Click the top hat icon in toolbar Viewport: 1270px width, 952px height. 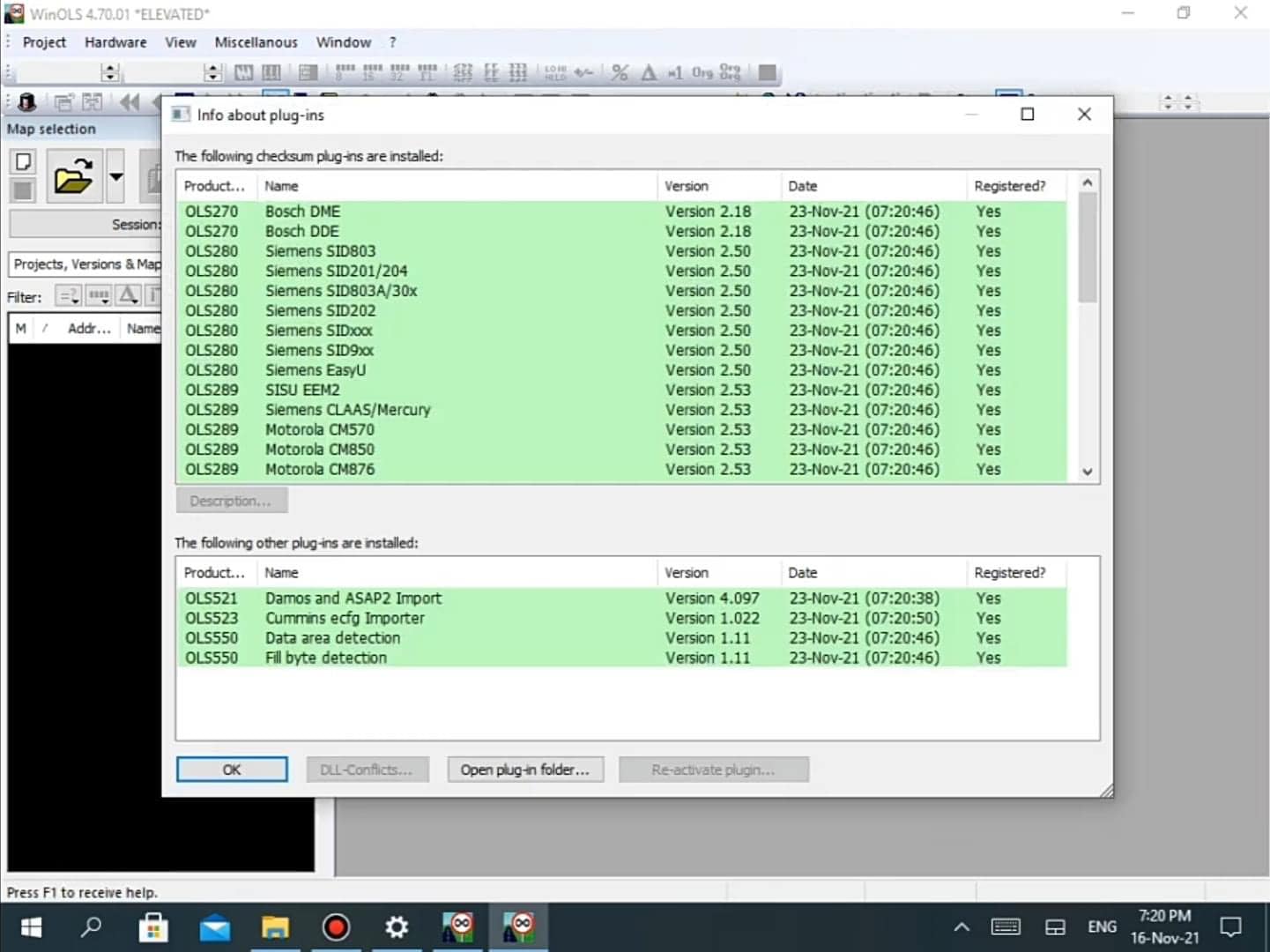(x=27, y=102)
